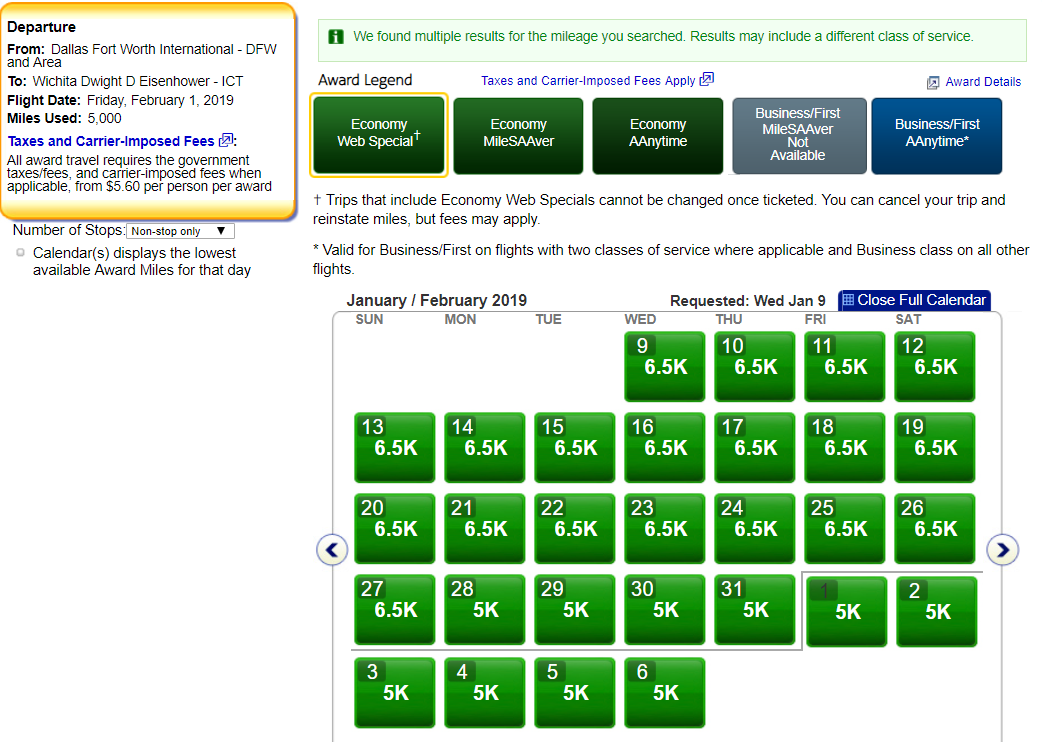
Task: Click the calendar grid icon on Close Full Calendar
Action: pos(848,300)
